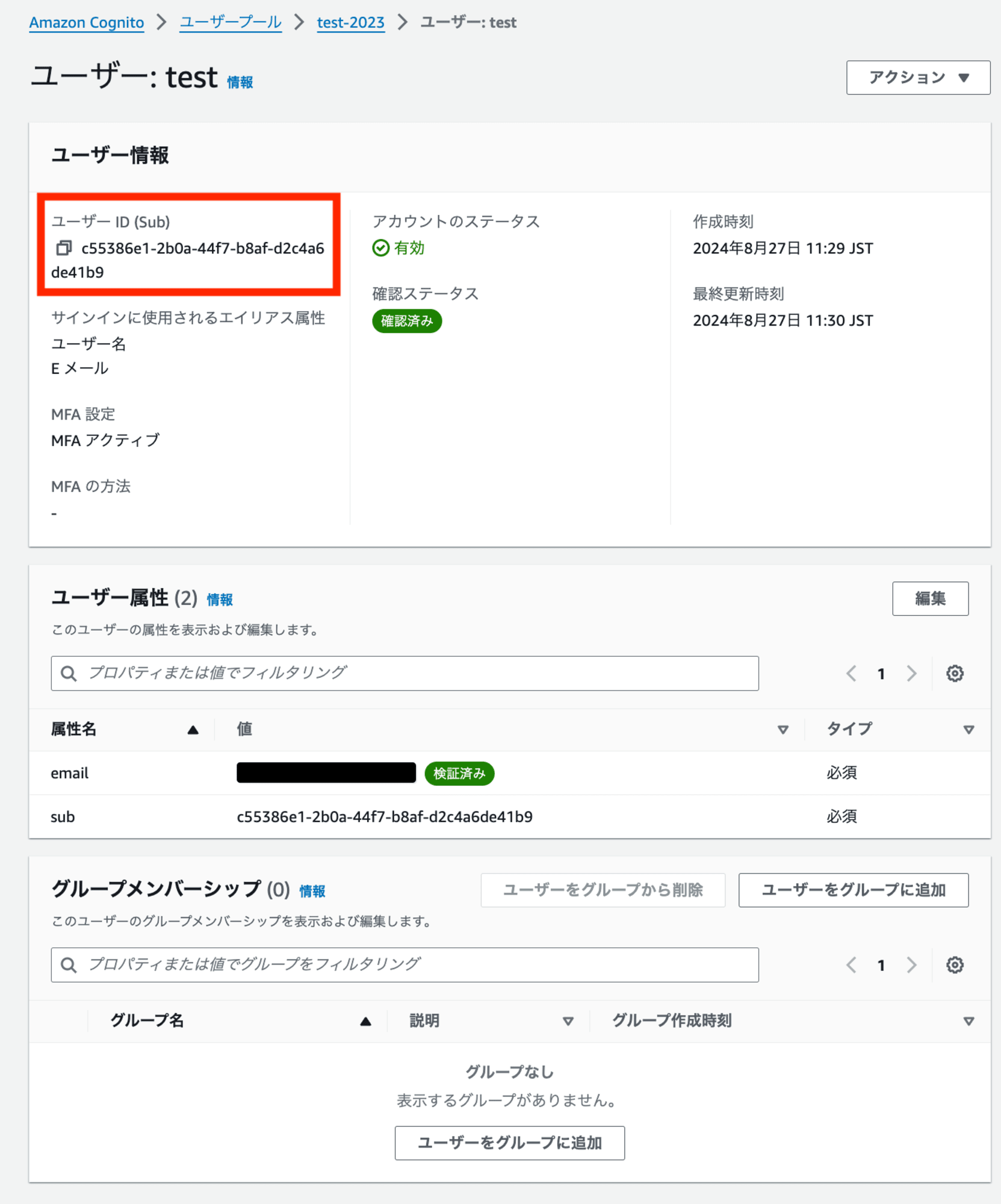
Task: Click the sub value c55386e1 in table
Action: click(384, 817)
